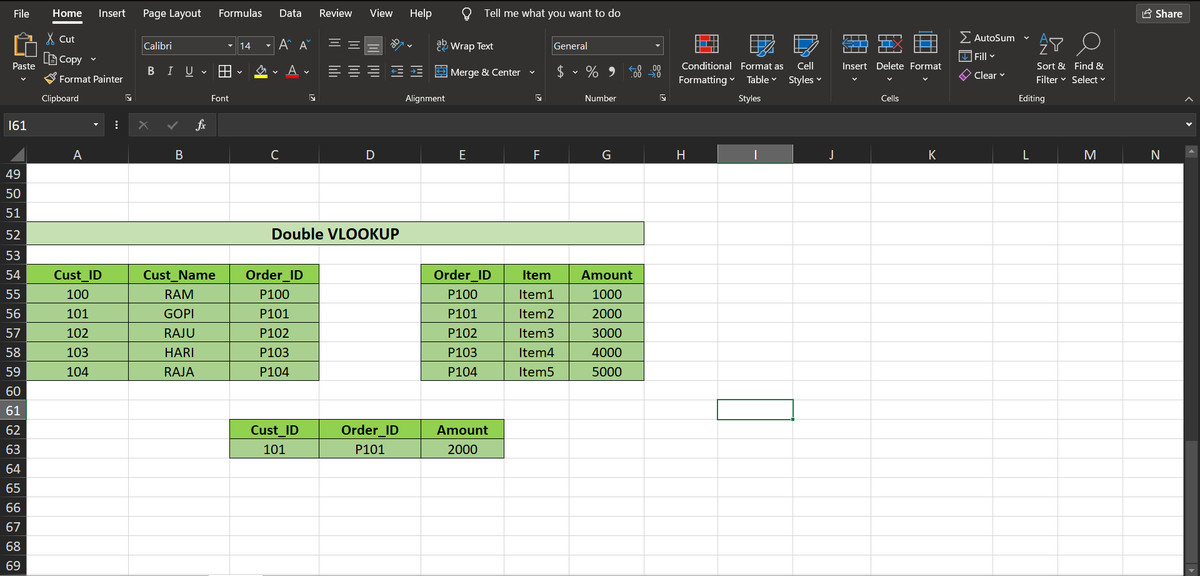Viewport: 1200px width, 576px height.
Task: Increase decimal places
Action: click(x=637, y=72)
